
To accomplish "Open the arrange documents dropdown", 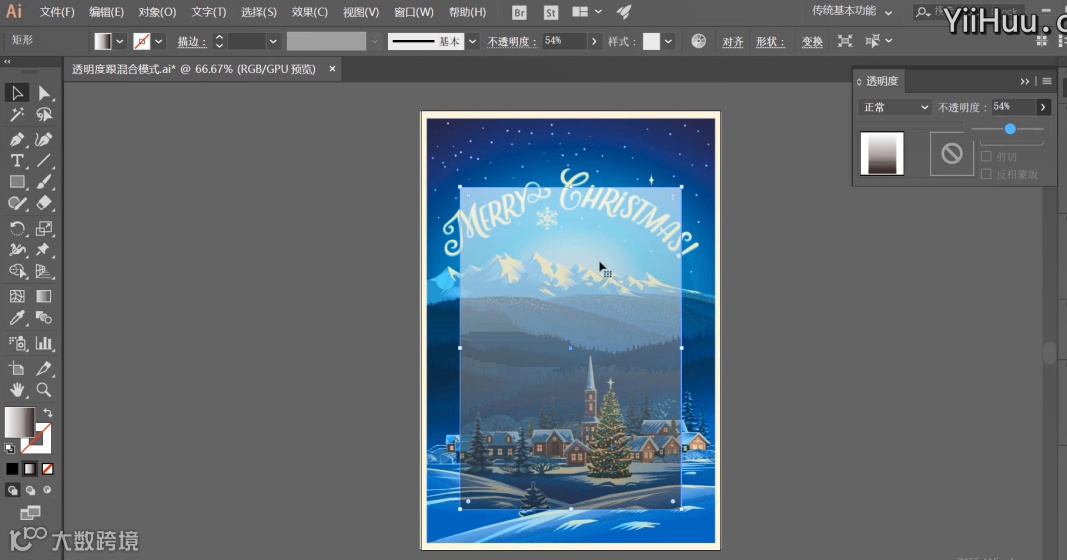I will [x=587, y=12].
